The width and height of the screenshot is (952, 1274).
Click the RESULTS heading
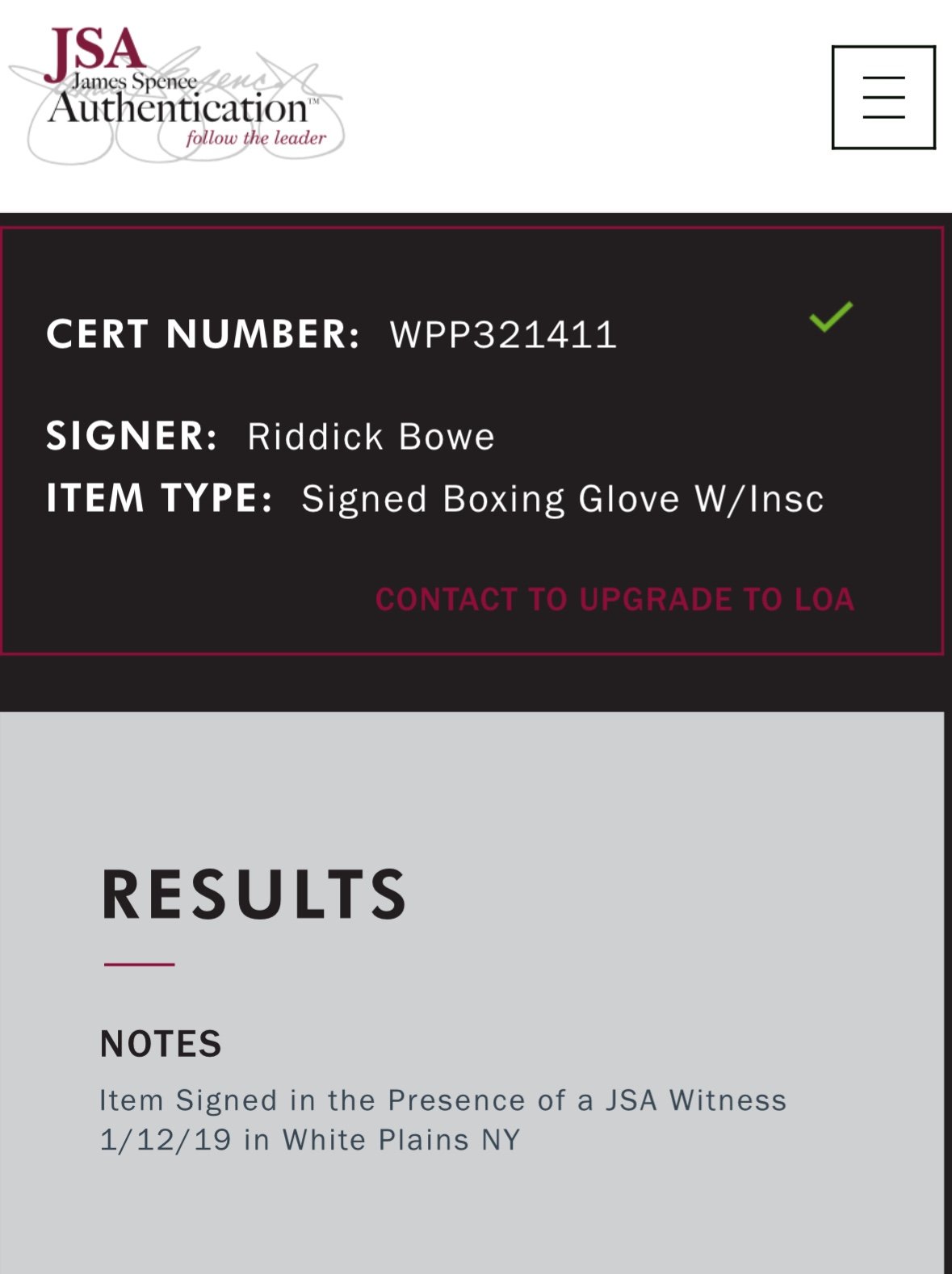254,895
